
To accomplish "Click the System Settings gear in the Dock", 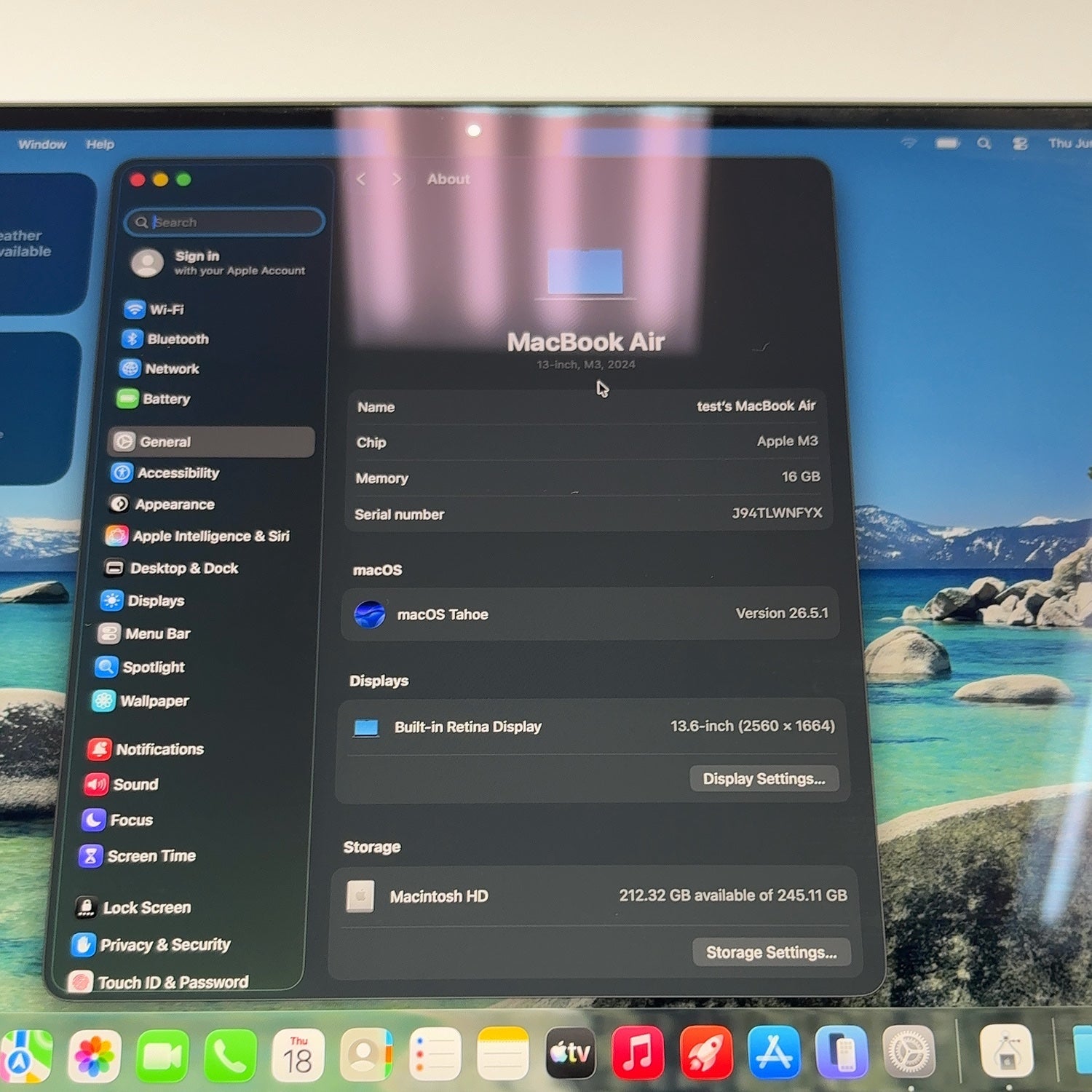I will pyautogui.click(x=909, y=1051).
